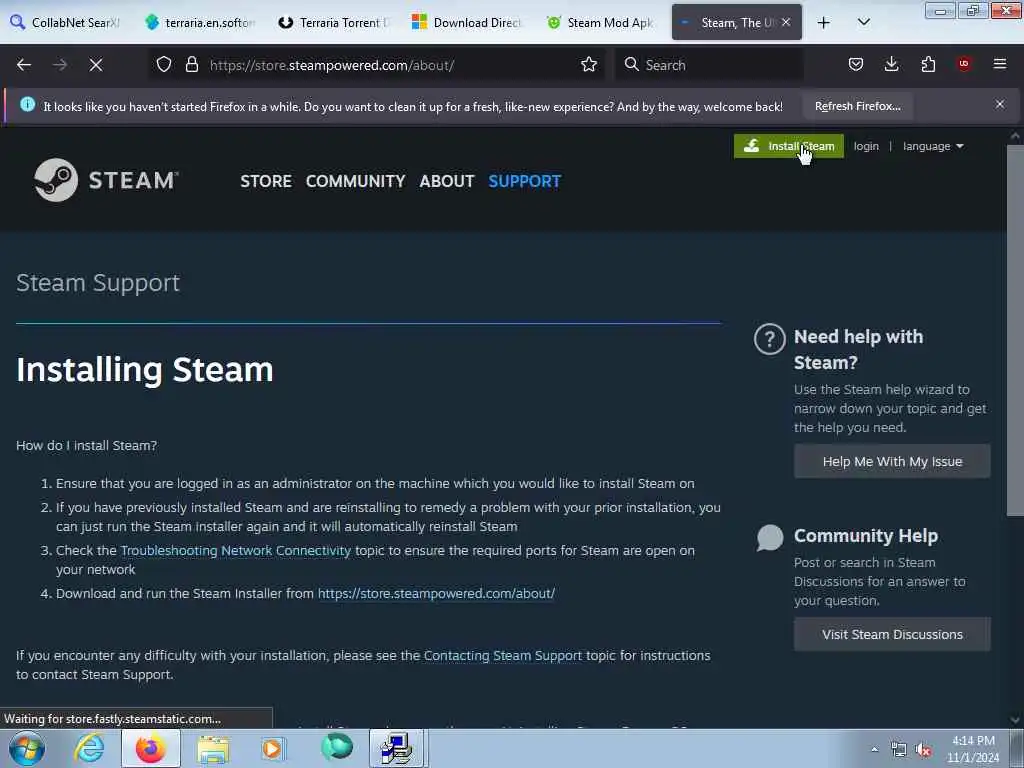Switch to the terraria.en.softonic tab

tap(200, 23)
